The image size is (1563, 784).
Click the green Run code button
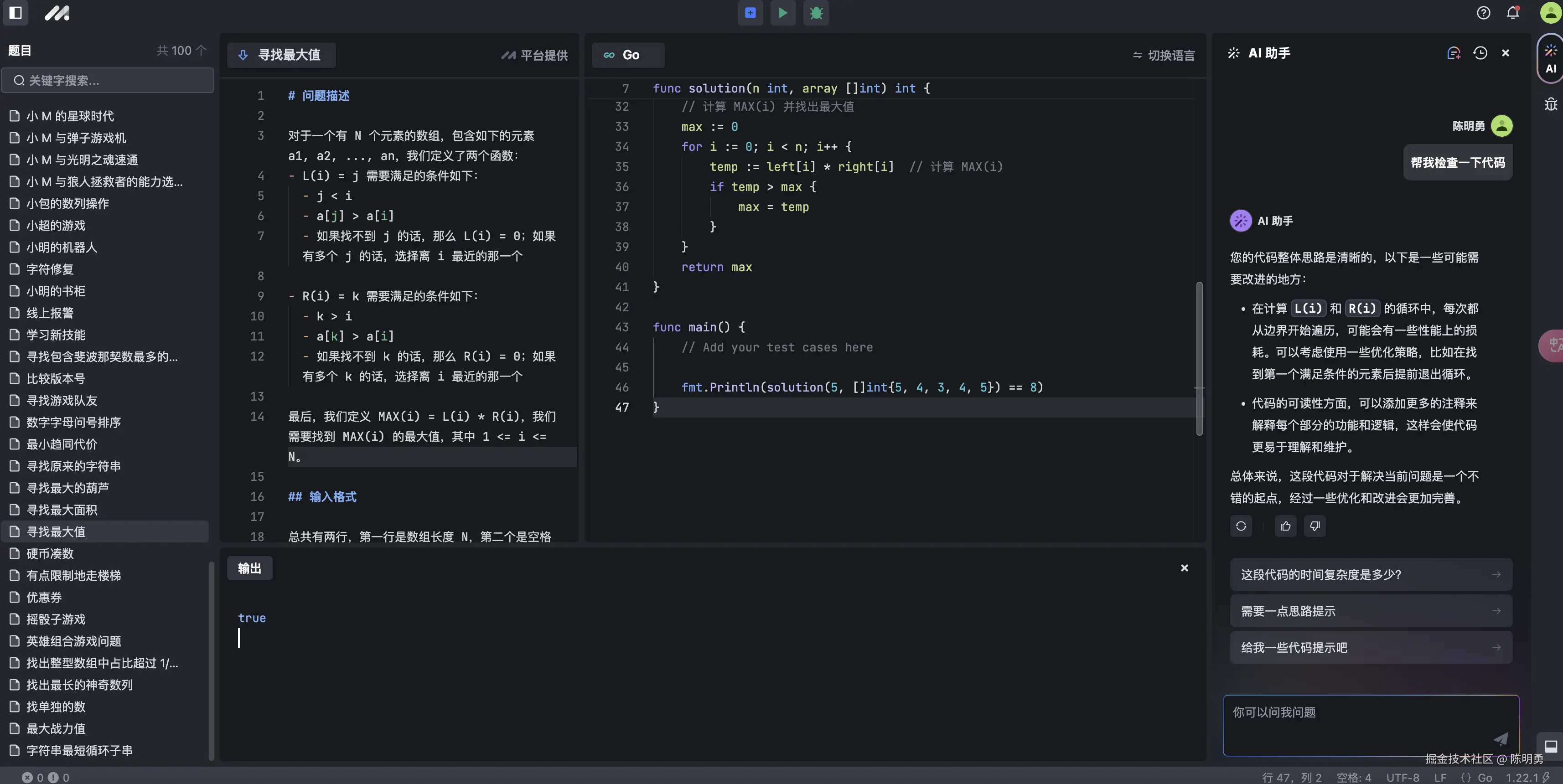click(783, 13)
